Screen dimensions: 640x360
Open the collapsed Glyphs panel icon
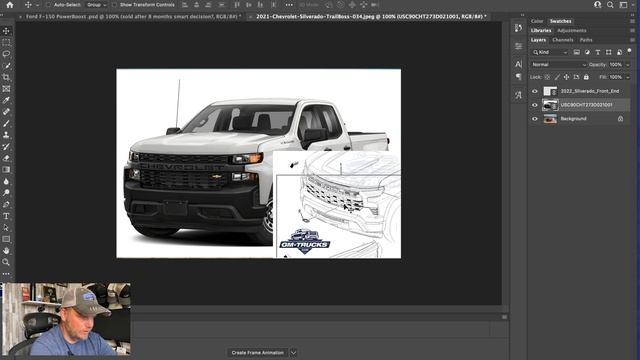coord(518,95)
